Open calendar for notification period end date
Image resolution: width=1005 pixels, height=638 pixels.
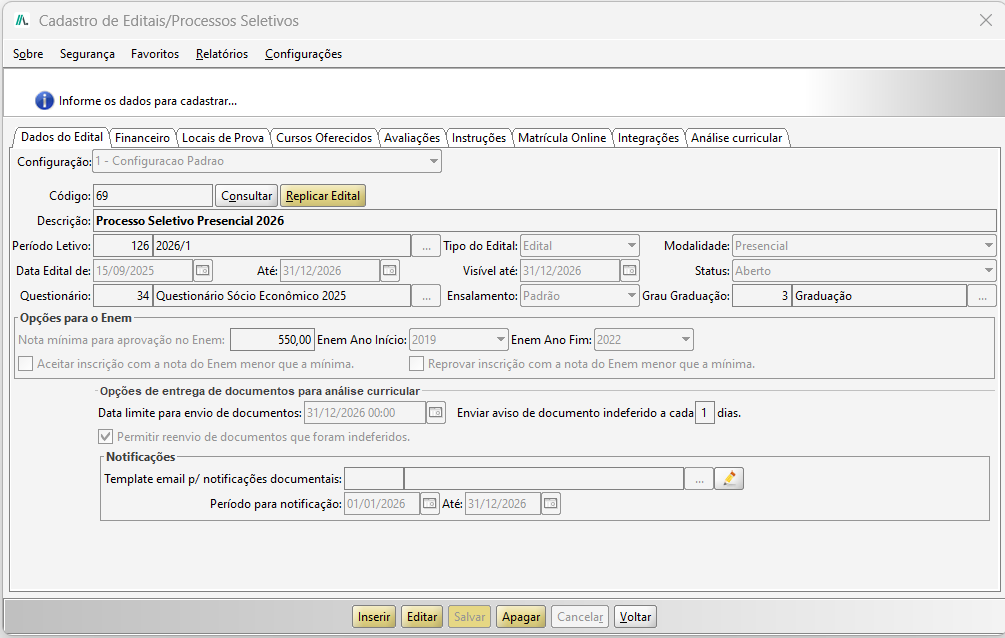click(551, 503)
